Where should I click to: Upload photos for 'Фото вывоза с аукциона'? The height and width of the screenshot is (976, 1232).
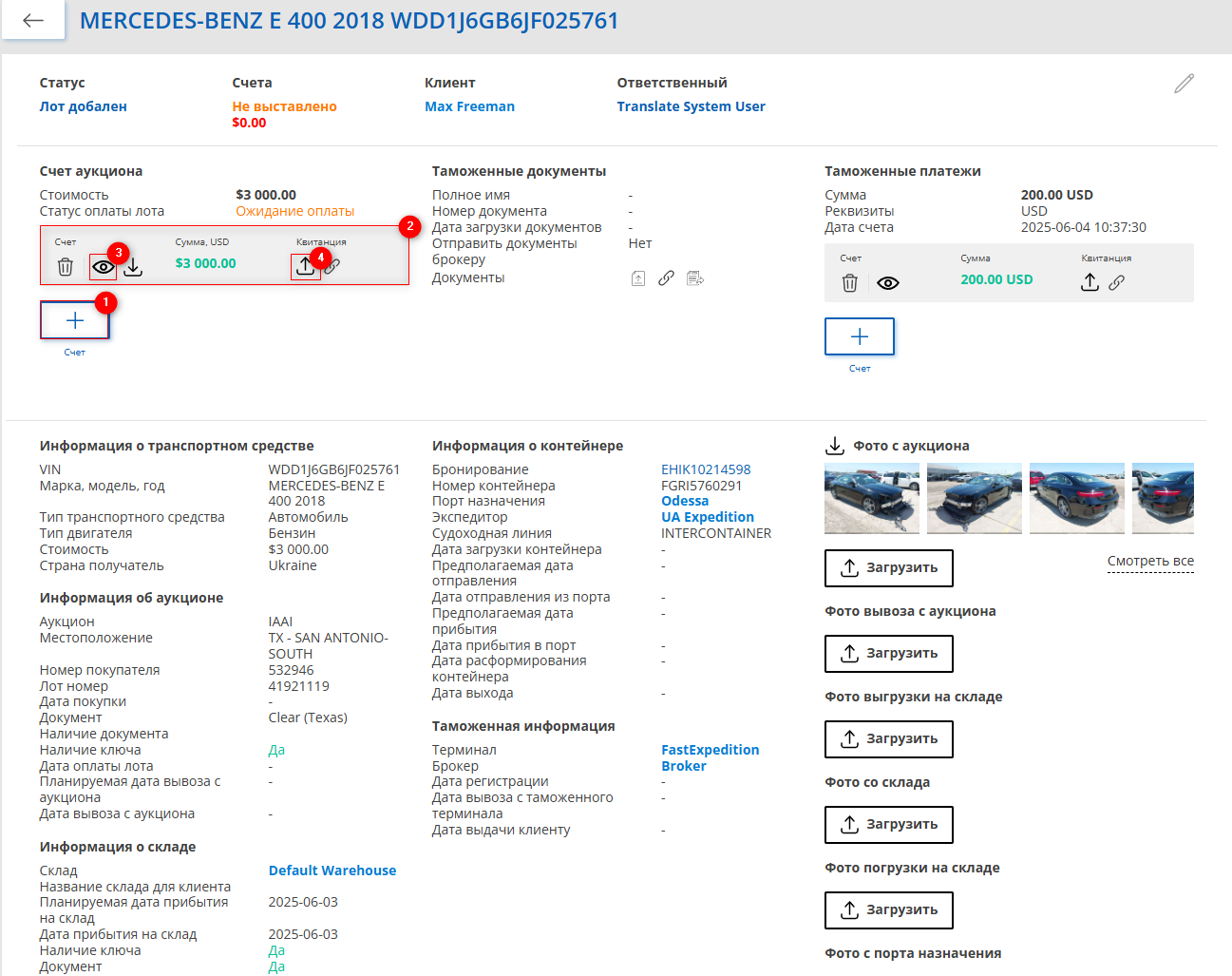[x=889, y=654]
